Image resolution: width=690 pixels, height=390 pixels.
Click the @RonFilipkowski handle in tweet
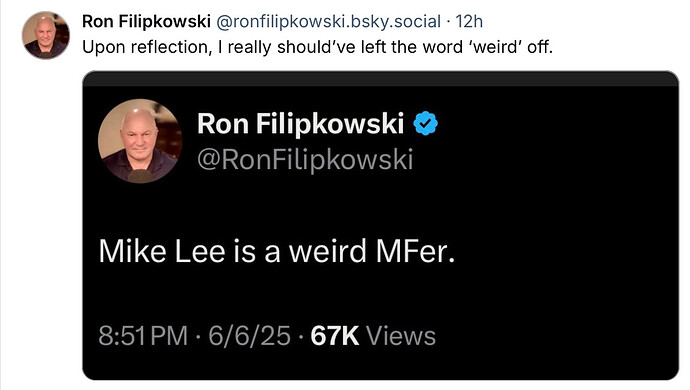[305, 159]
